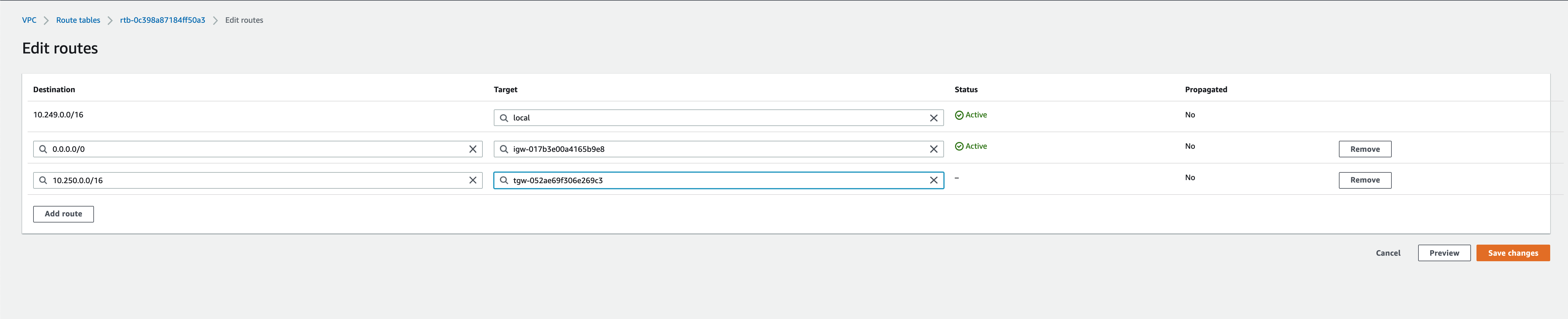Clear the igw-017b3e00a4165b9e8 target field
This screenshot has height=319, width=1568.
point(933,149)
